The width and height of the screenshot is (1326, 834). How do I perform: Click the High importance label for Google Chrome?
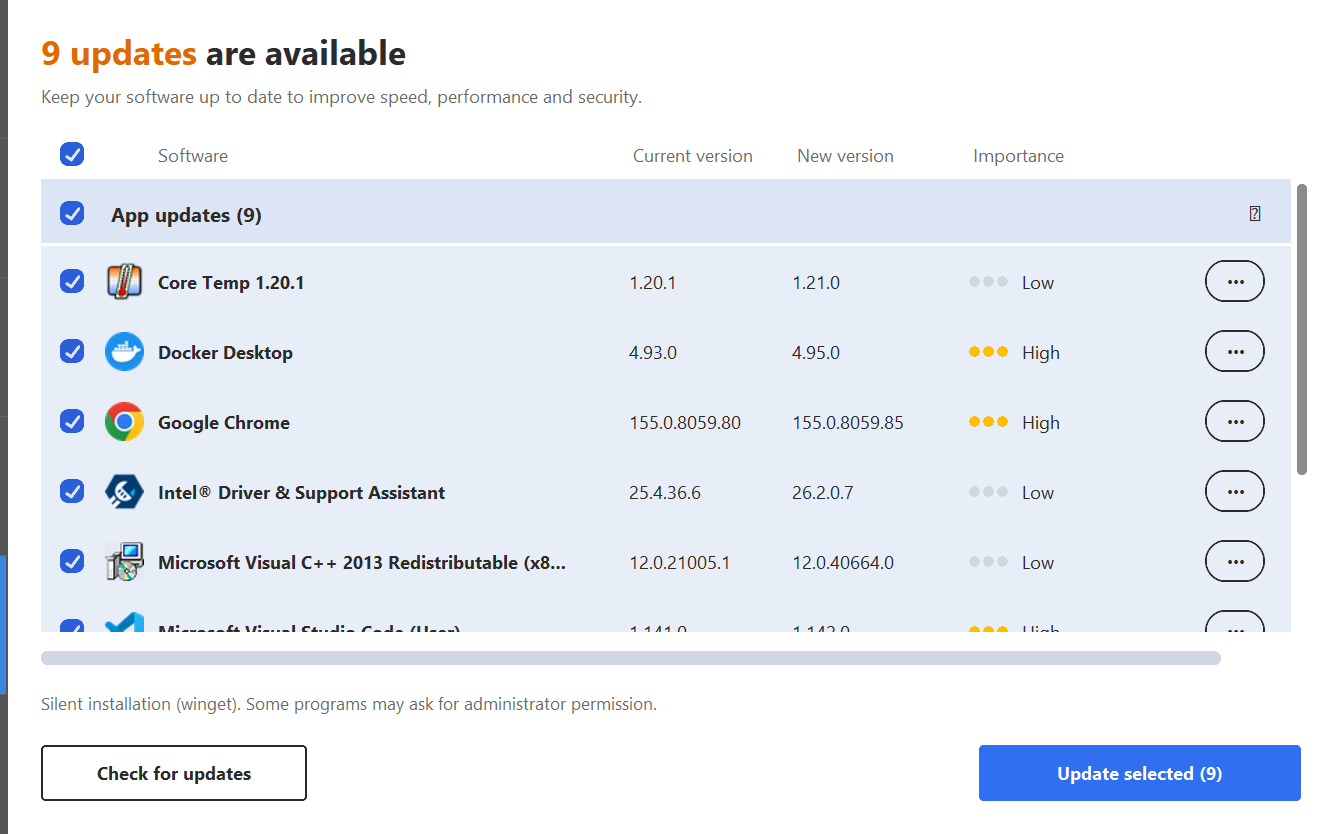(x=1041, y=423)
